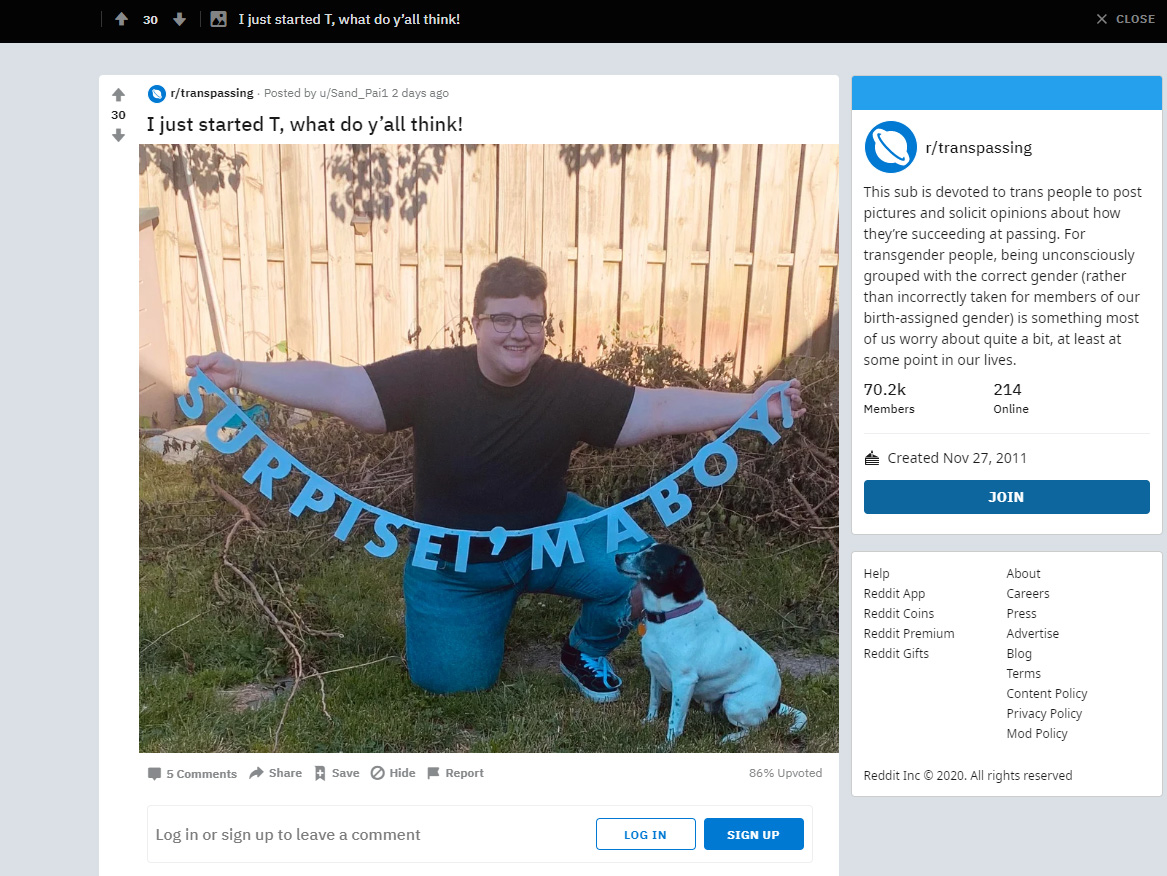
Task: Report the post with the flag icon
Action: tap(455, 773)
